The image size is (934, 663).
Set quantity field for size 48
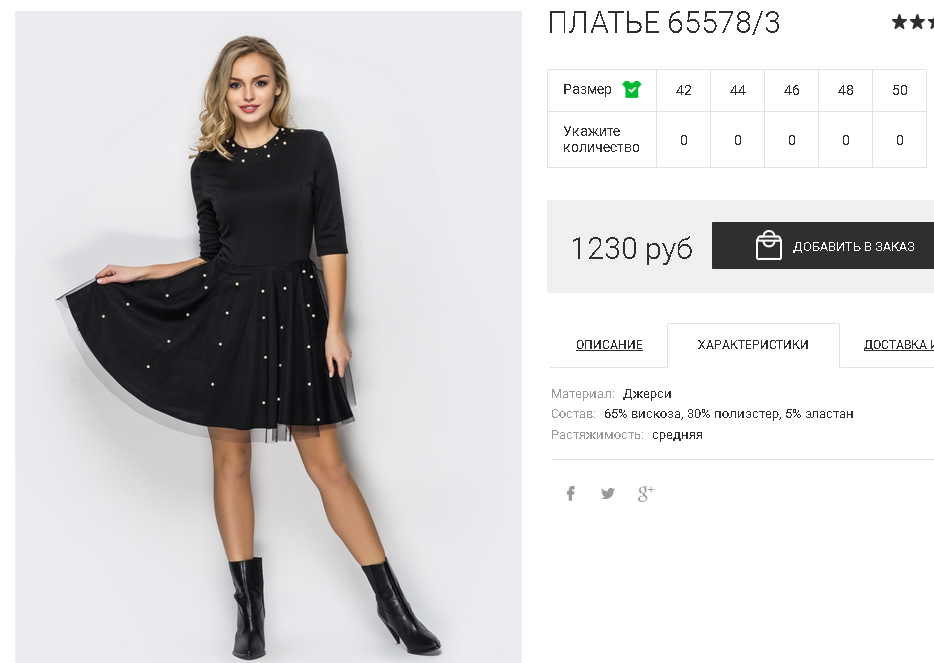coord(845,140)
